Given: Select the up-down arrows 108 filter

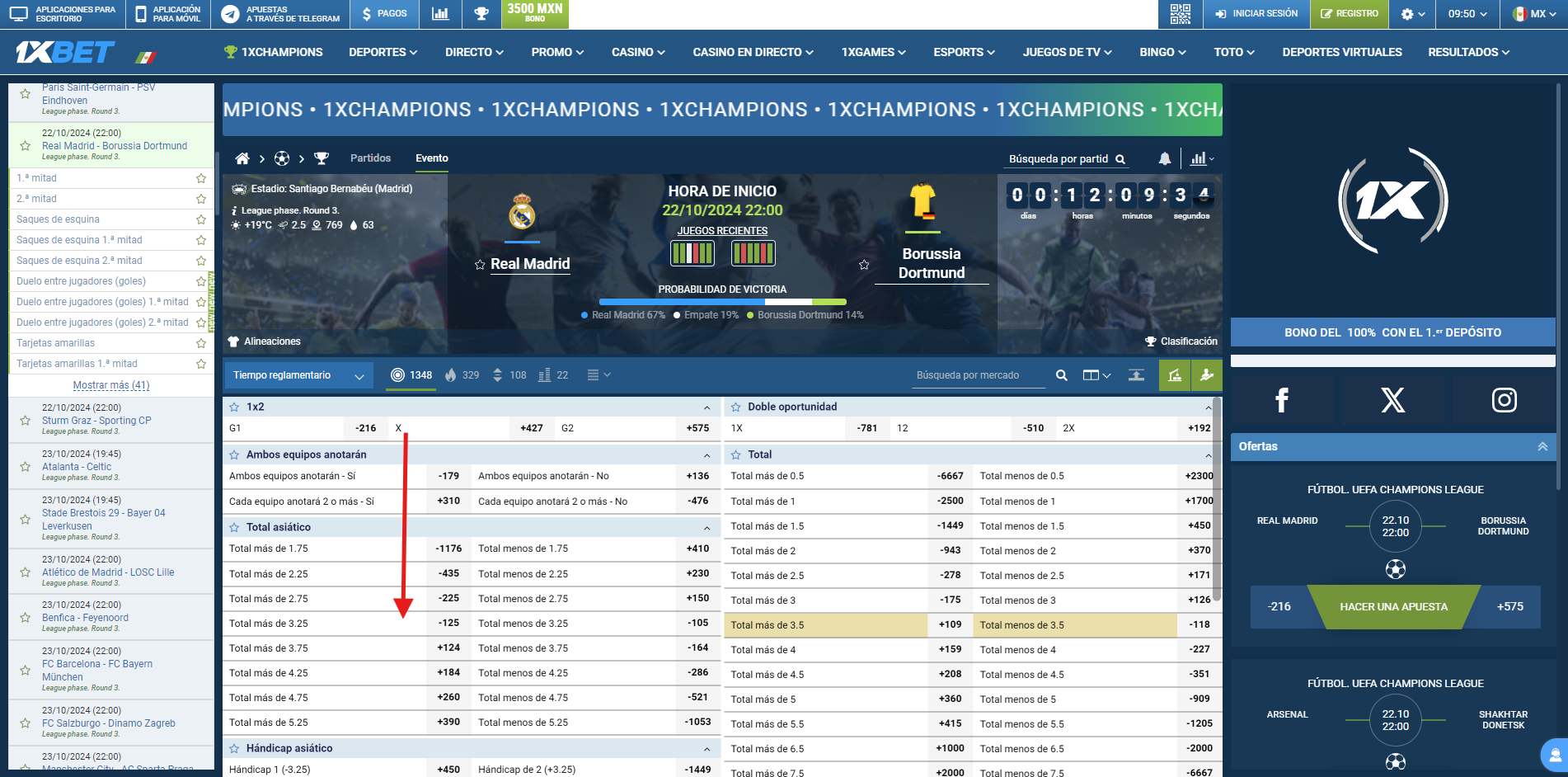Looking at the screenshot, I should click(509, 375).
